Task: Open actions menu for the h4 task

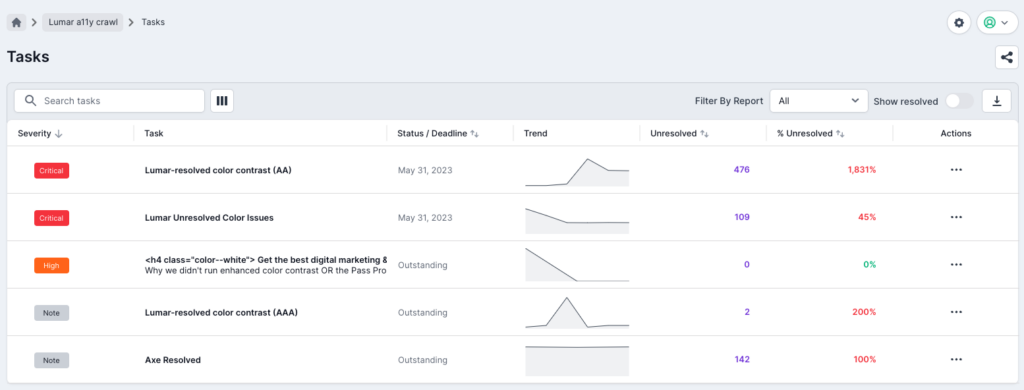Action: coord(956,265)
